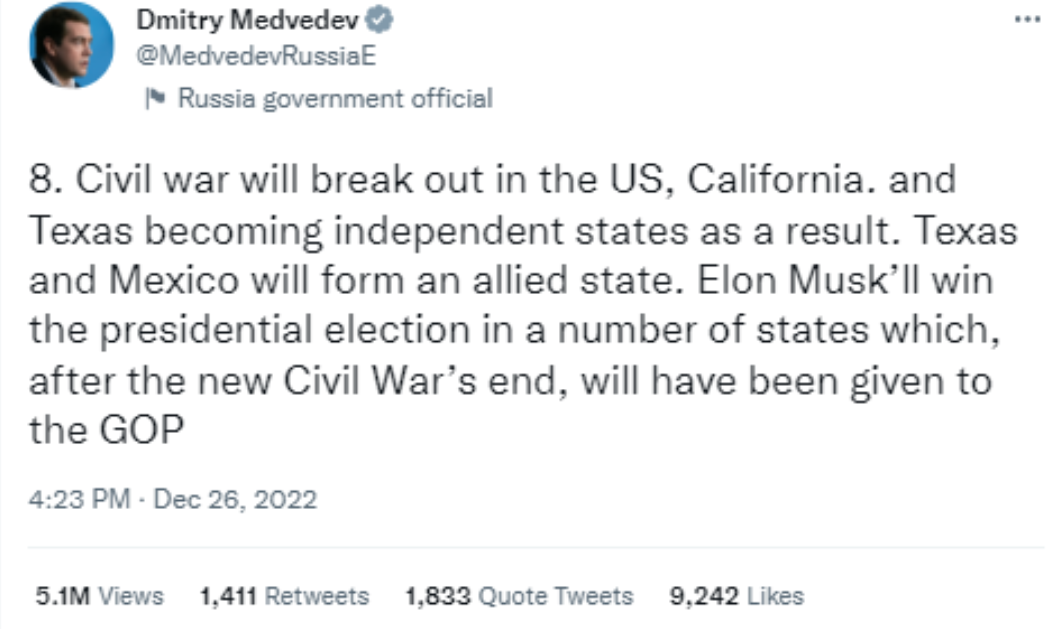
Task: Click the Russia government official label
Action: (334, 99)
